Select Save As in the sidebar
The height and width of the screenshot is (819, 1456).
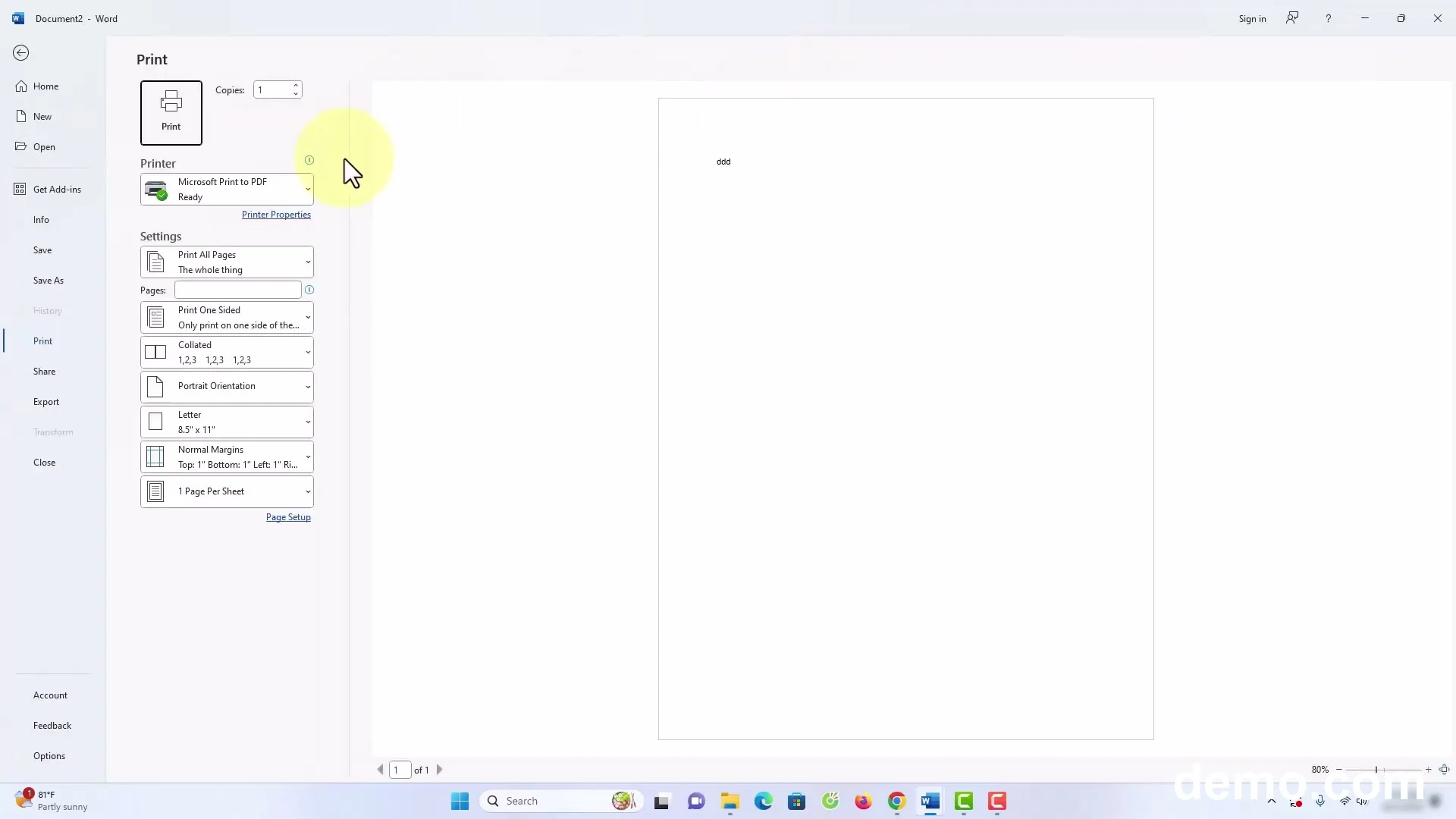(x=49, y=281)
